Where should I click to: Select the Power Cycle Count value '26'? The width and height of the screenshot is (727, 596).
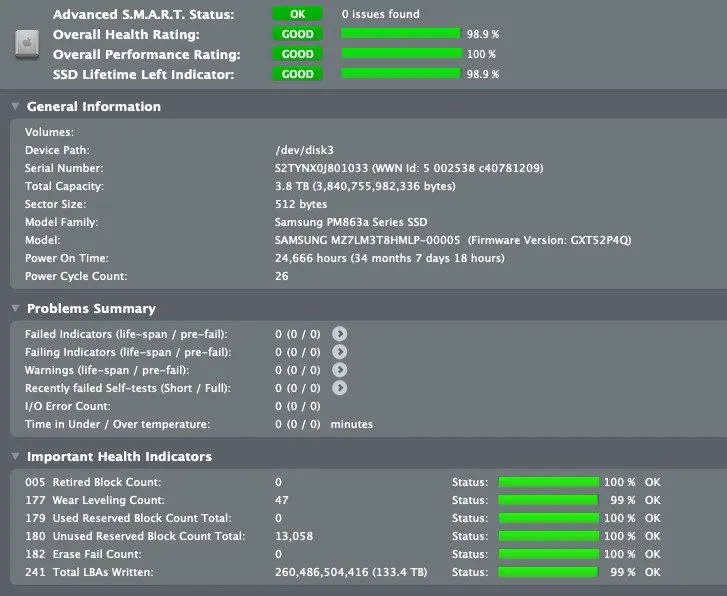(281, 276)
